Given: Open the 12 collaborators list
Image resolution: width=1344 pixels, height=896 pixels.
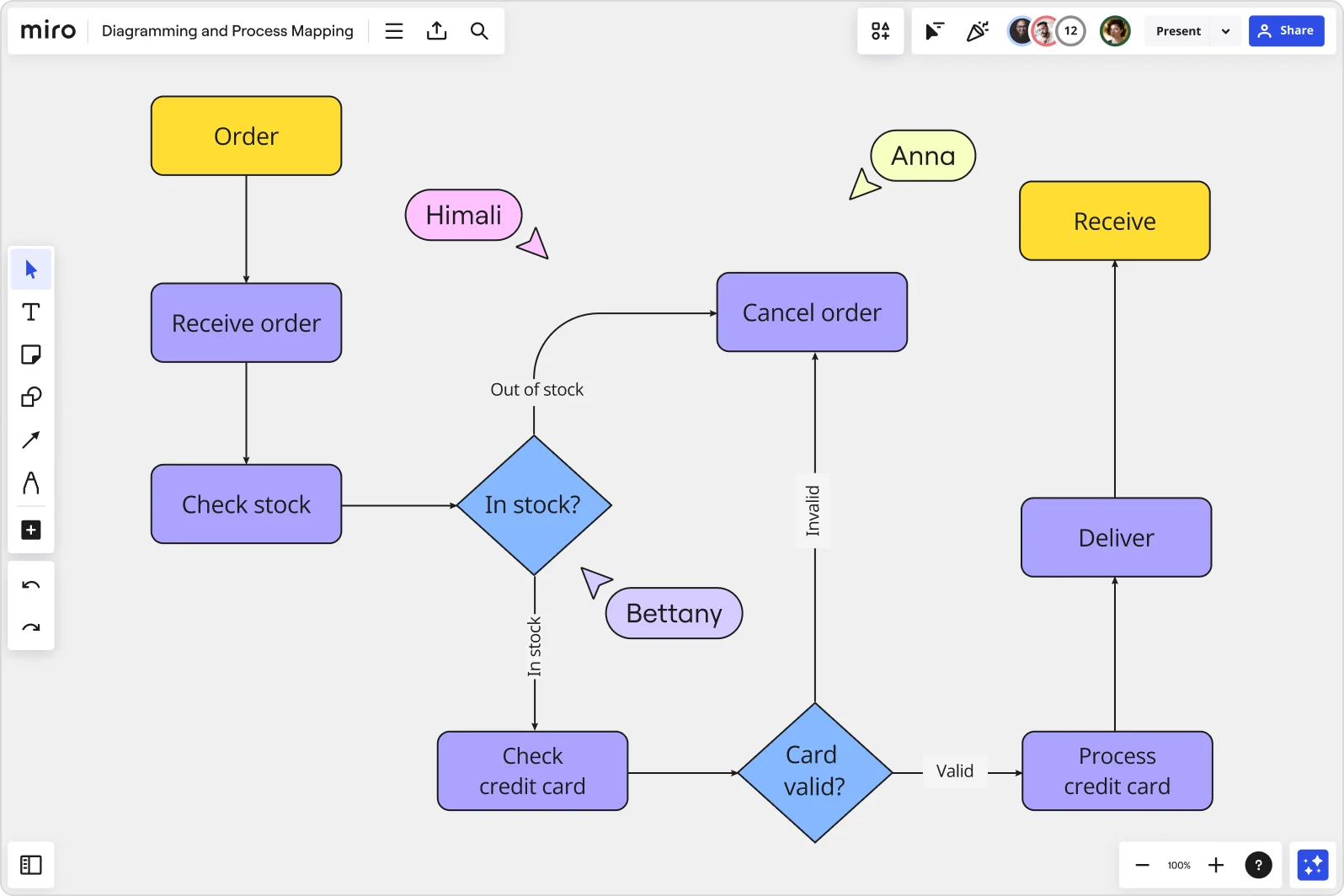Looking at the screenshot, I should (1070, 31).
